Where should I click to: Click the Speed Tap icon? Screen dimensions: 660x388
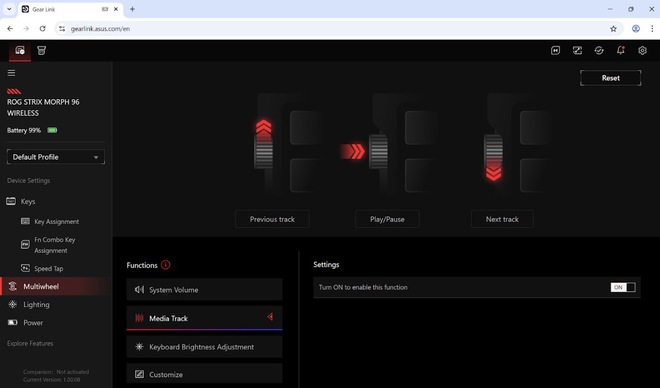coord(25,268)
